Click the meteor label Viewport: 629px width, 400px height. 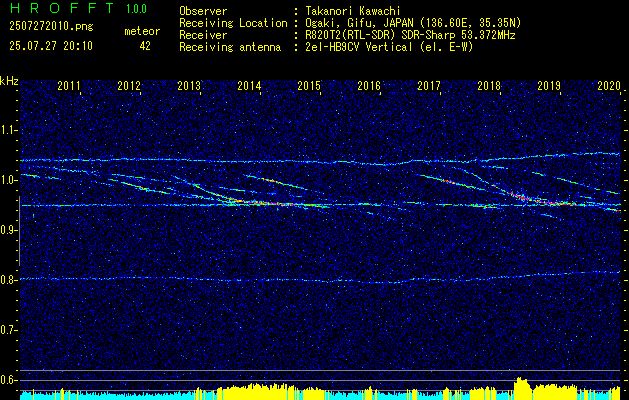142,31
